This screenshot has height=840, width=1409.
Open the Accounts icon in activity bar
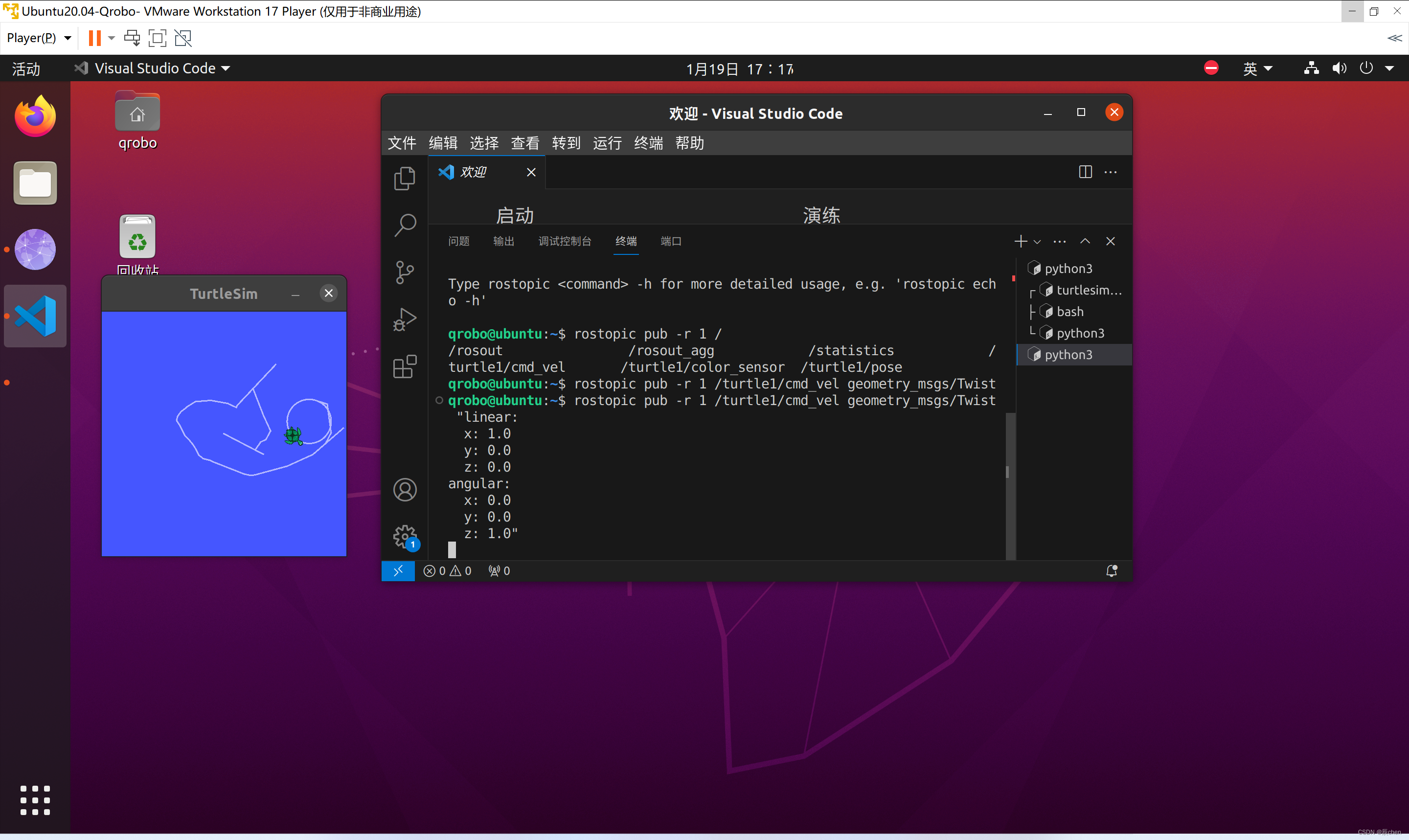click(x=405, y=490)
